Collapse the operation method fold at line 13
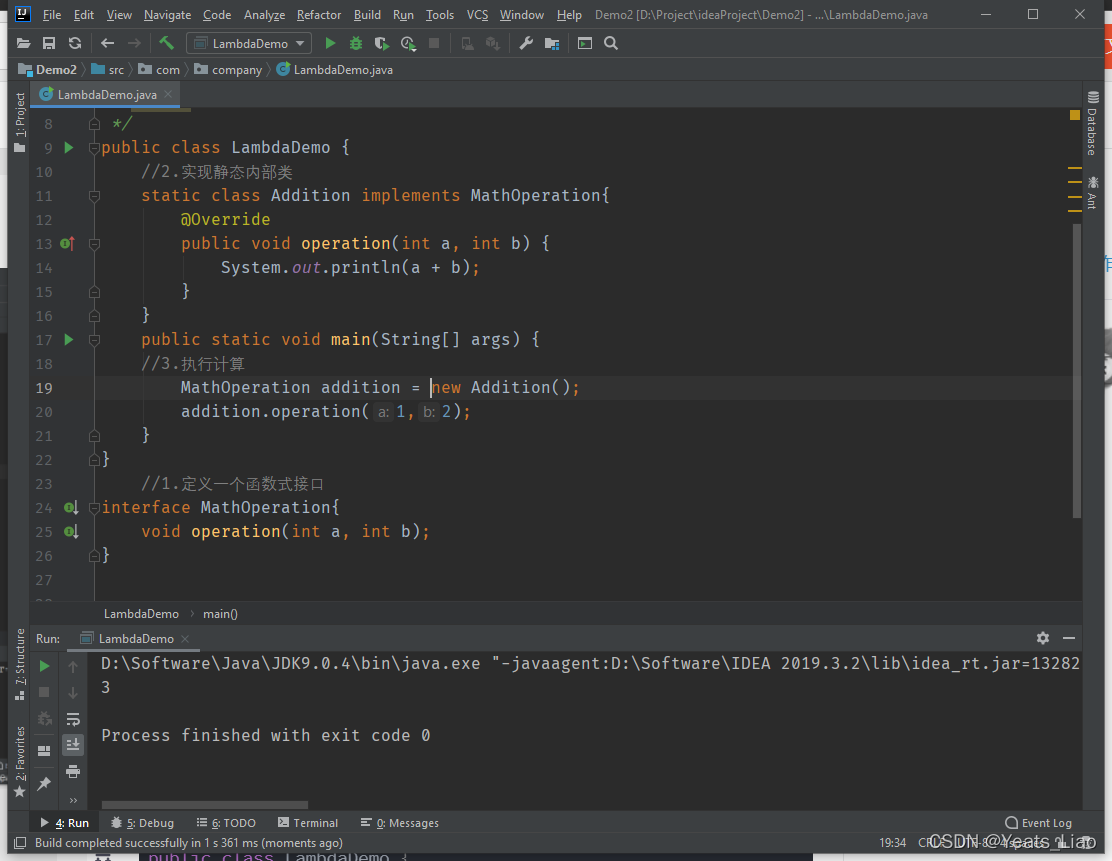 tap(94, 244)
